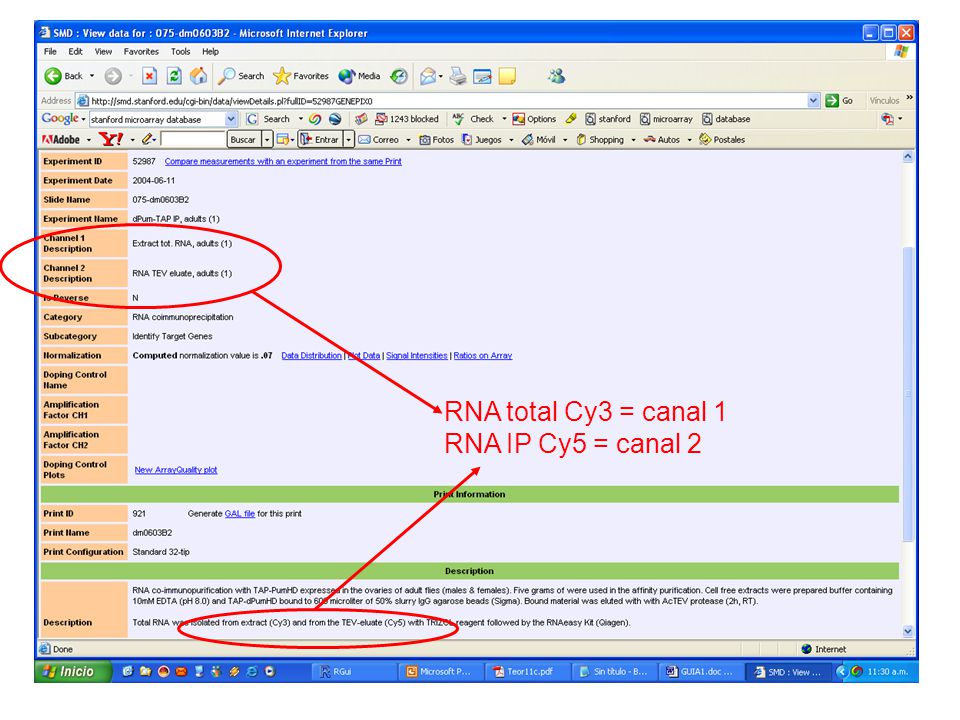
Task: Click the Yahoo Buscar search button
Action: click(x=243, y=140)
